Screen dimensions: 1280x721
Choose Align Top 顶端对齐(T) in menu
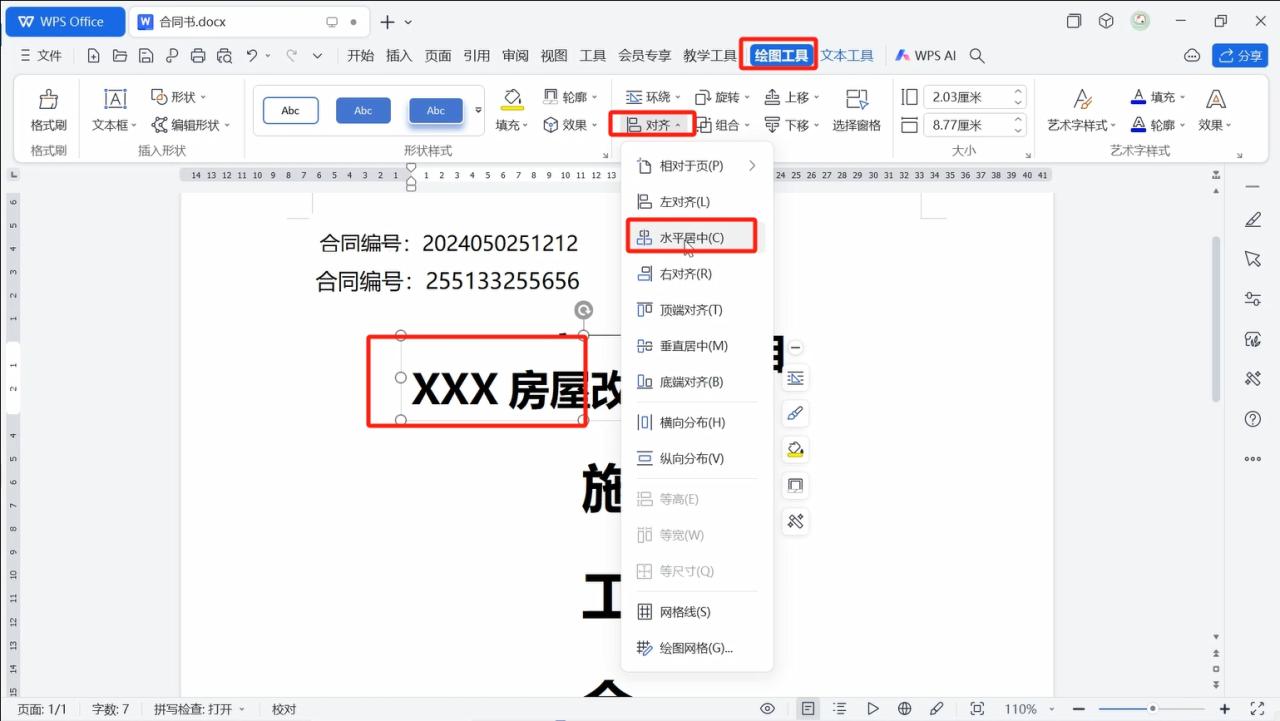click(697, 310)
